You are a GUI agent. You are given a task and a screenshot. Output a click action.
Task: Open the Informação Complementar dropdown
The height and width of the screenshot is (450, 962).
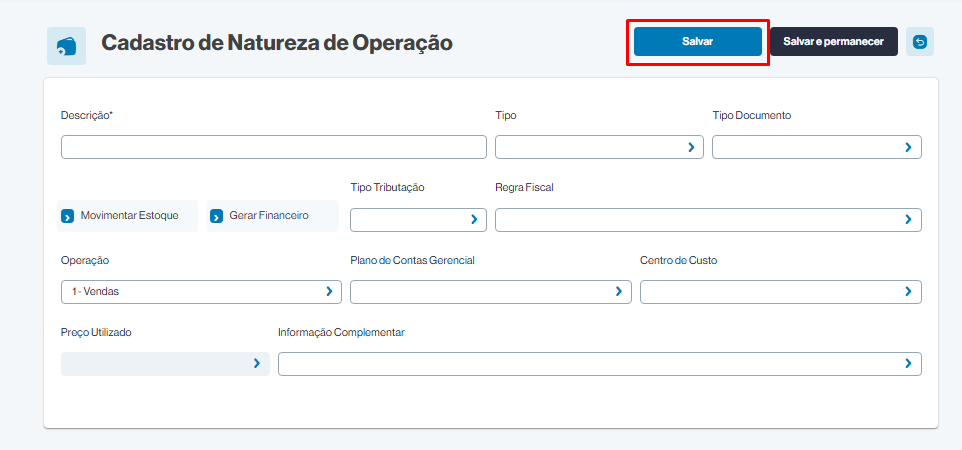[x=599, y=364]
